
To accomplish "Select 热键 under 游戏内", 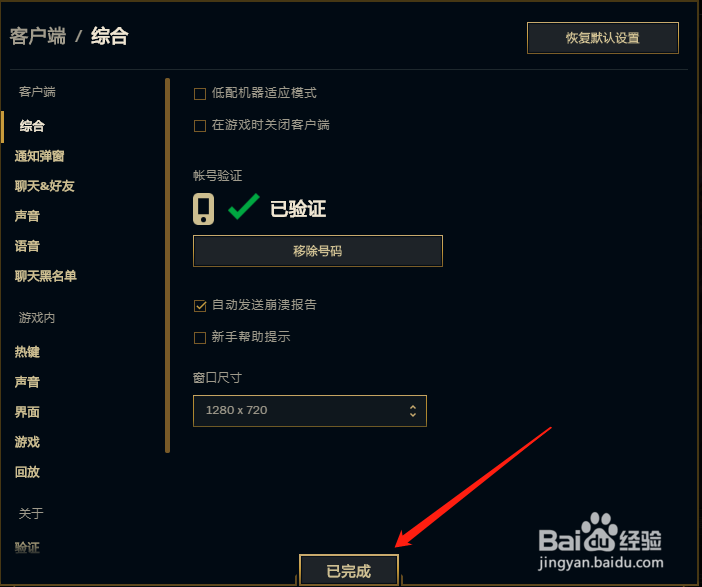I will click(27, 352).
